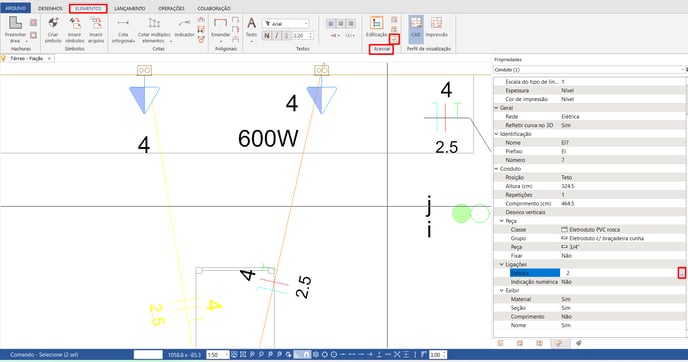
Task: Switch to Impressão visualization profile
Action: 437,27
